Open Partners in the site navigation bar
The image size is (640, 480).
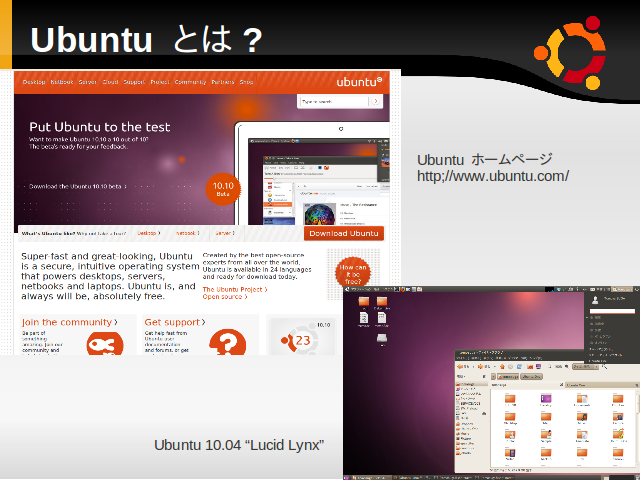pos(222,82)
